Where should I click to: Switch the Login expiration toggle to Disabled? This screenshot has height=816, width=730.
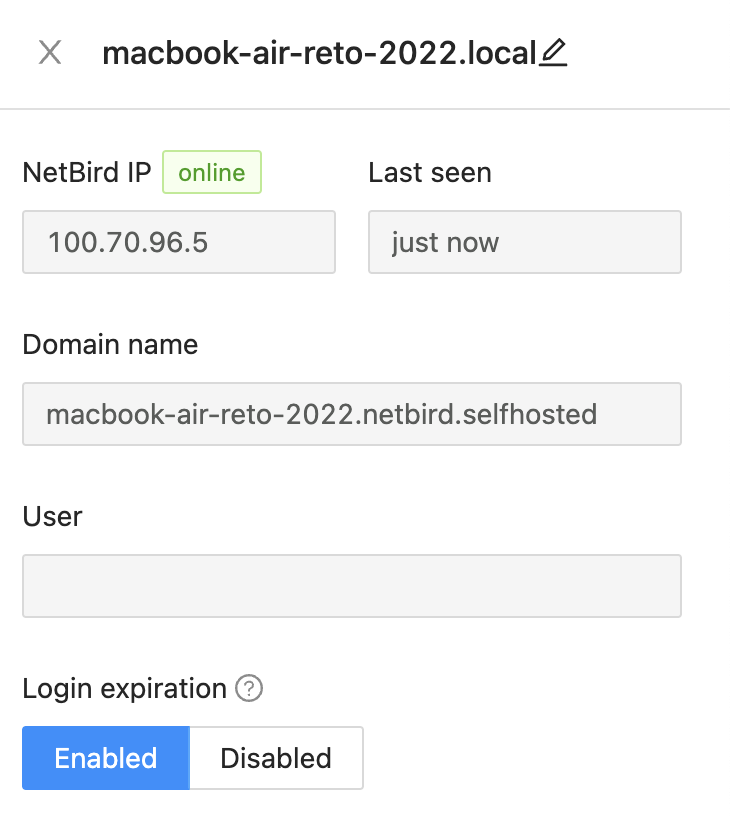click(x=276, y=758)
